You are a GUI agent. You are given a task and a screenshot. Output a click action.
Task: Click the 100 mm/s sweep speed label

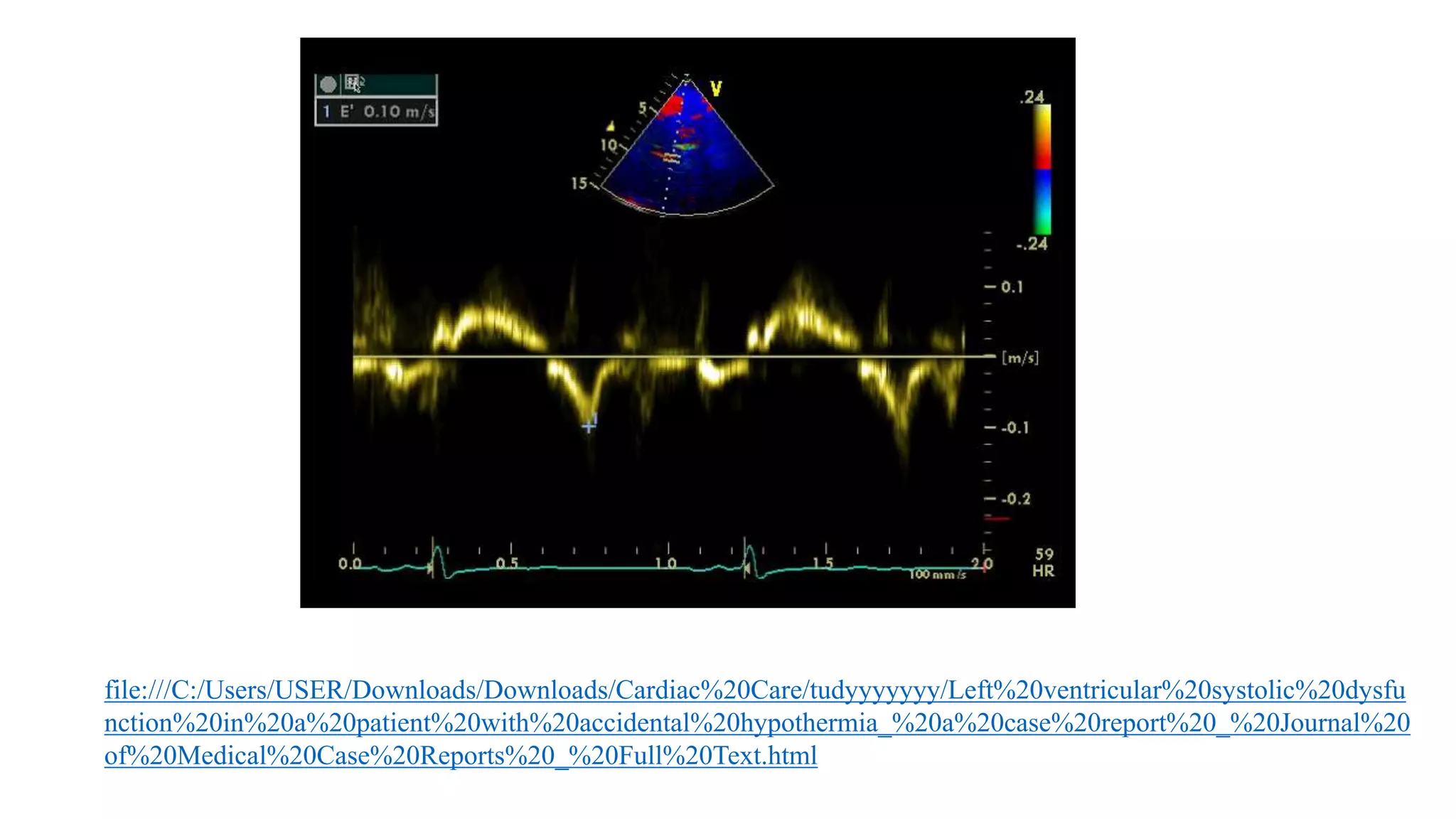click(x=938, y=574)
